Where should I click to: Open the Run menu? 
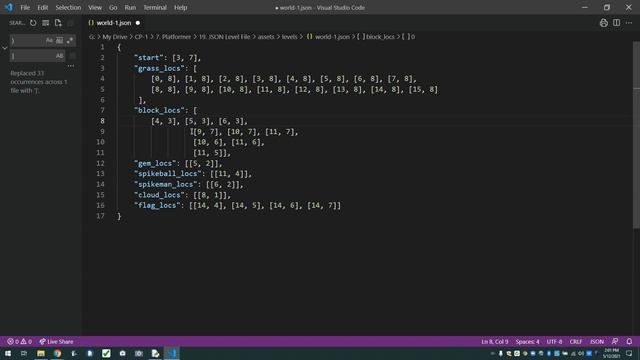coord(130,7)
